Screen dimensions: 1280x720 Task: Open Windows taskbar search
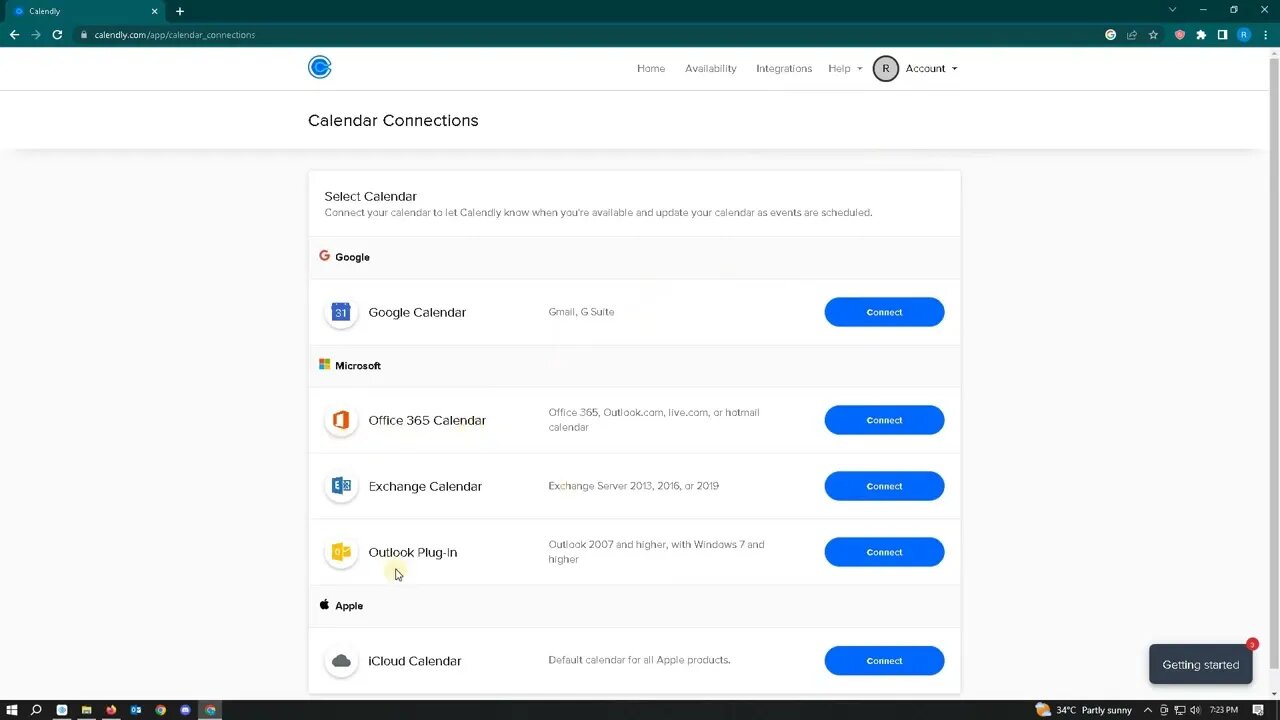tap(36, 710)
